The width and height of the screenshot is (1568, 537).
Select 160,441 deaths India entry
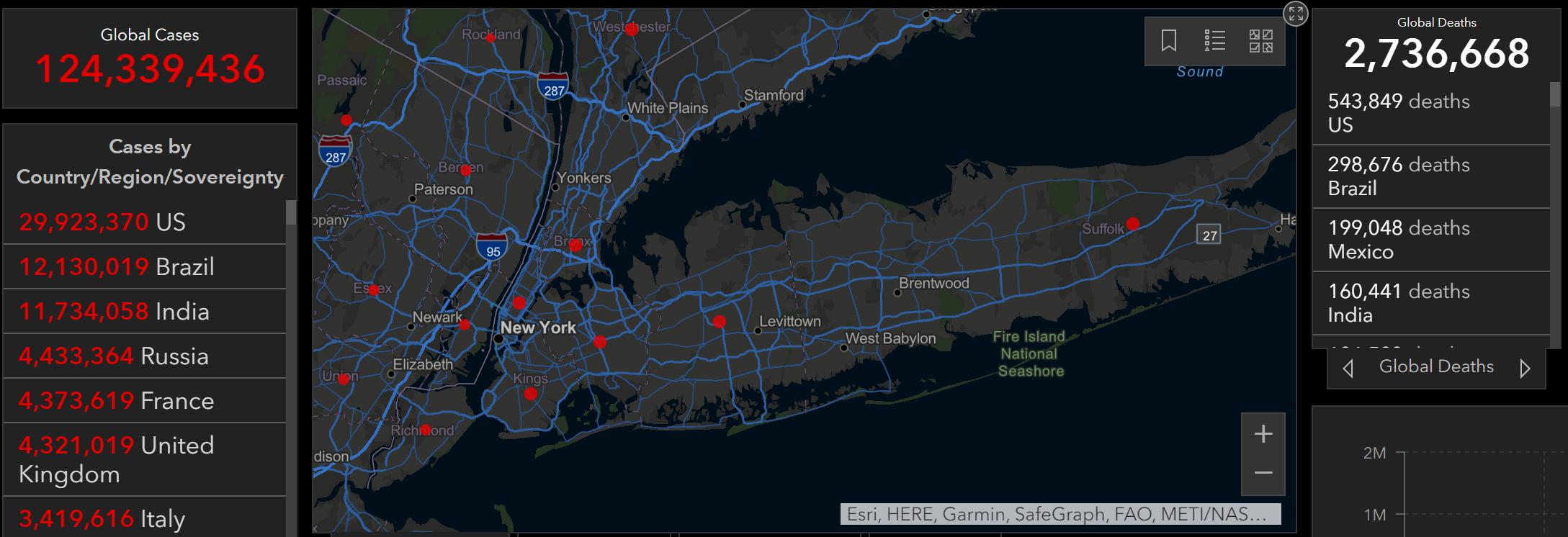pyautogui.click(x=1431, y=303)
